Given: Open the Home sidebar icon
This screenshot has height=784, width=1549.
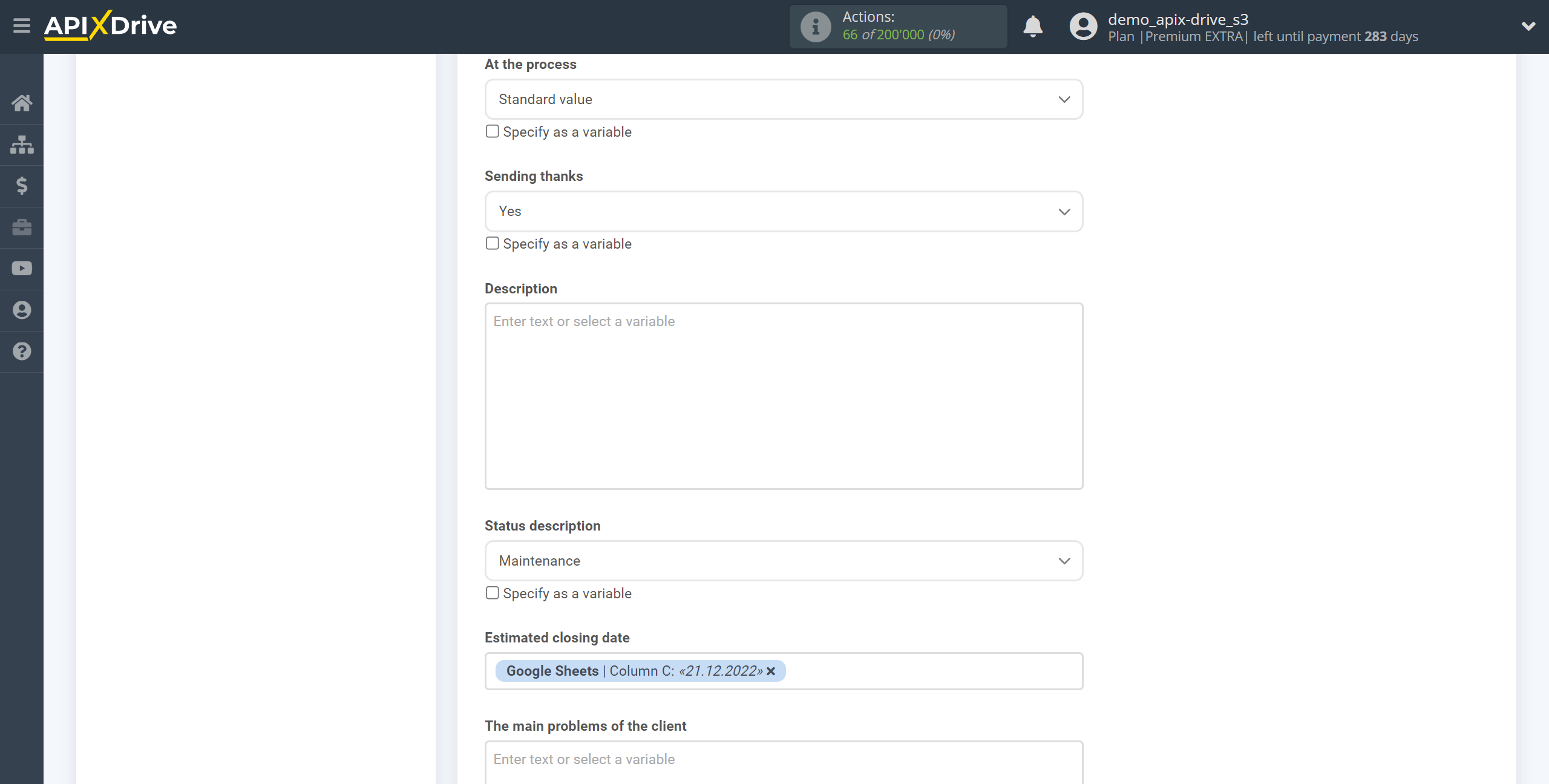Looking at the screenshot, I should [22, 103].
